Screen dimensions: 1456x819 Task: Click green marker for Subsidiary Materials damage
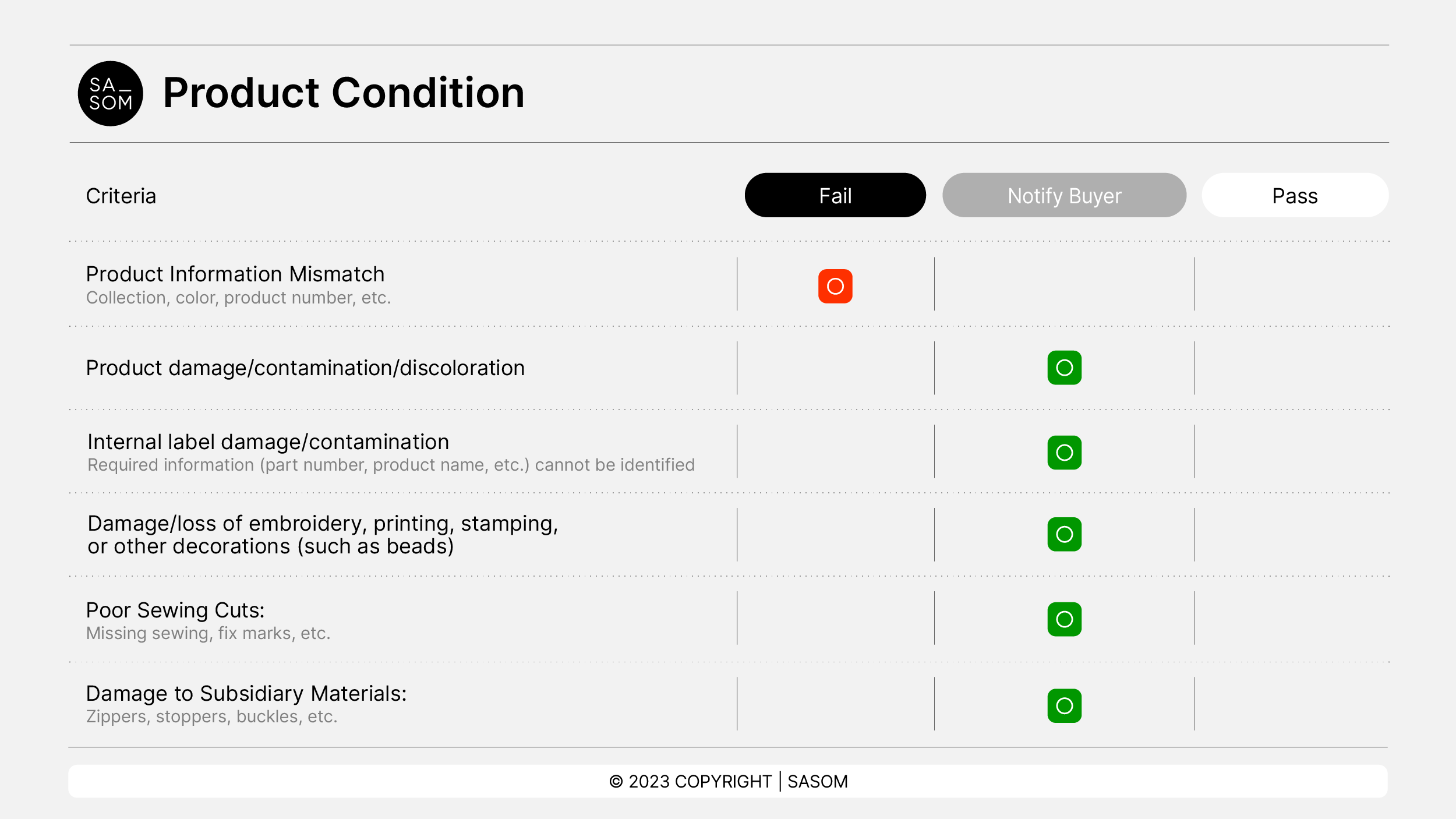click(x=1064, y=705)
